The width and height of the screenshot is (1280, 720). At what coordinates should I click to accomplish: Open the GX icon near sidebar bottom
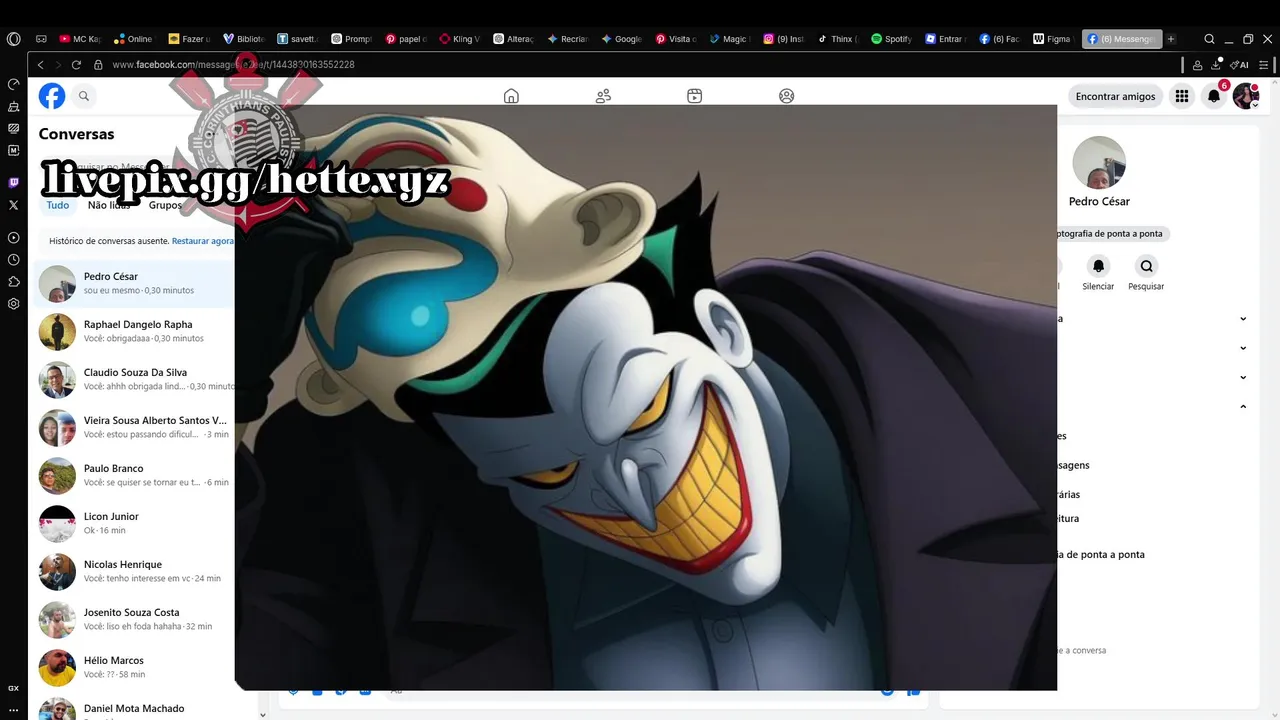[x=13, y=688]
